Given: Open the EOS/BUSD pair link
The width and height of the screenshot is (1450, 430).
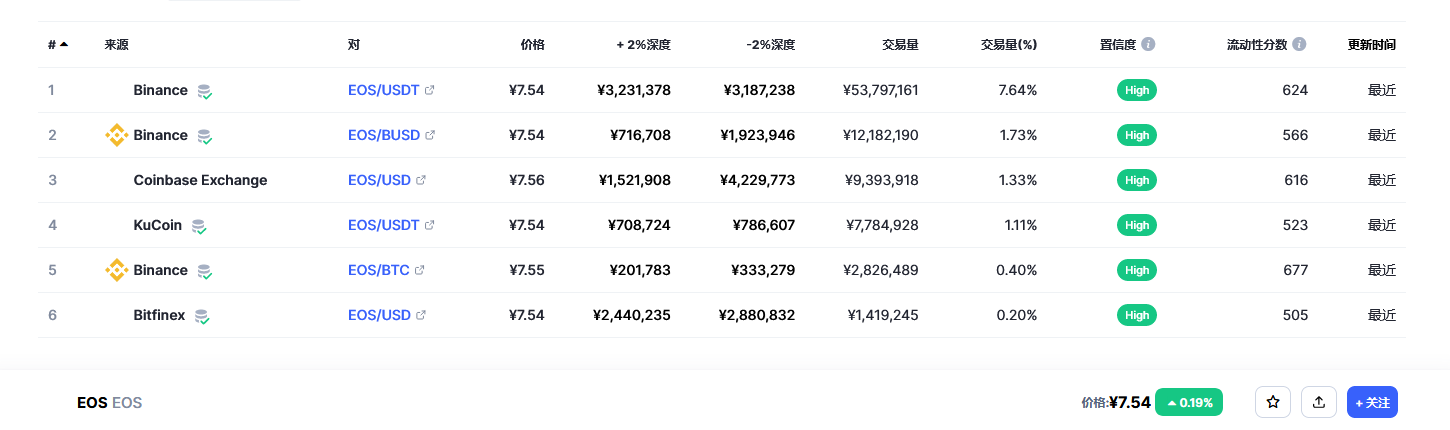Looking at the screenshot, I should [384, 135].
